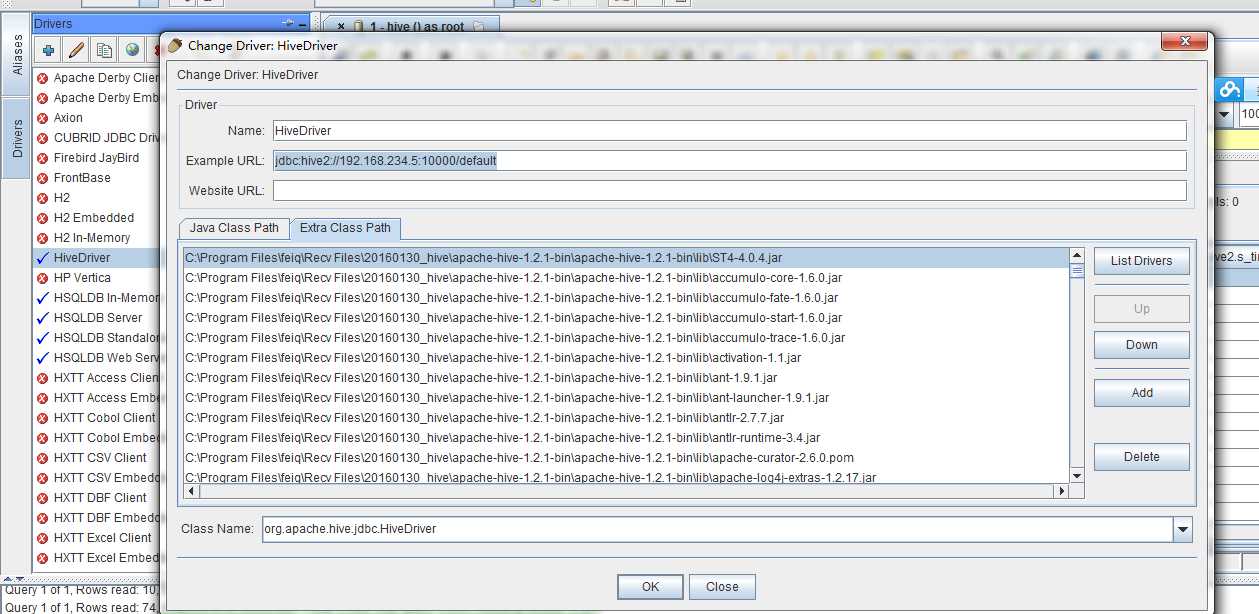Click the Name input field
1259x614 pixels.
(729, 131)
